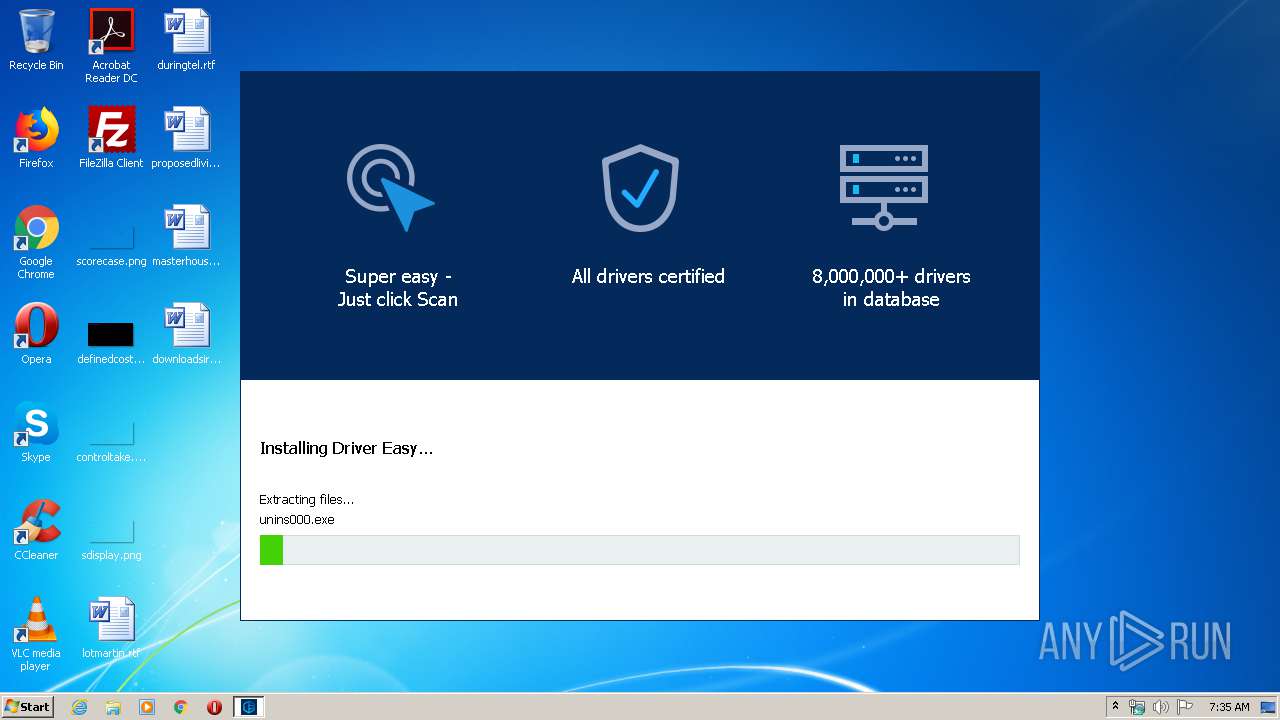The image size is (1280, 720).
Task: Launch Opera from the taskbar
Action: tap(214, 707)
